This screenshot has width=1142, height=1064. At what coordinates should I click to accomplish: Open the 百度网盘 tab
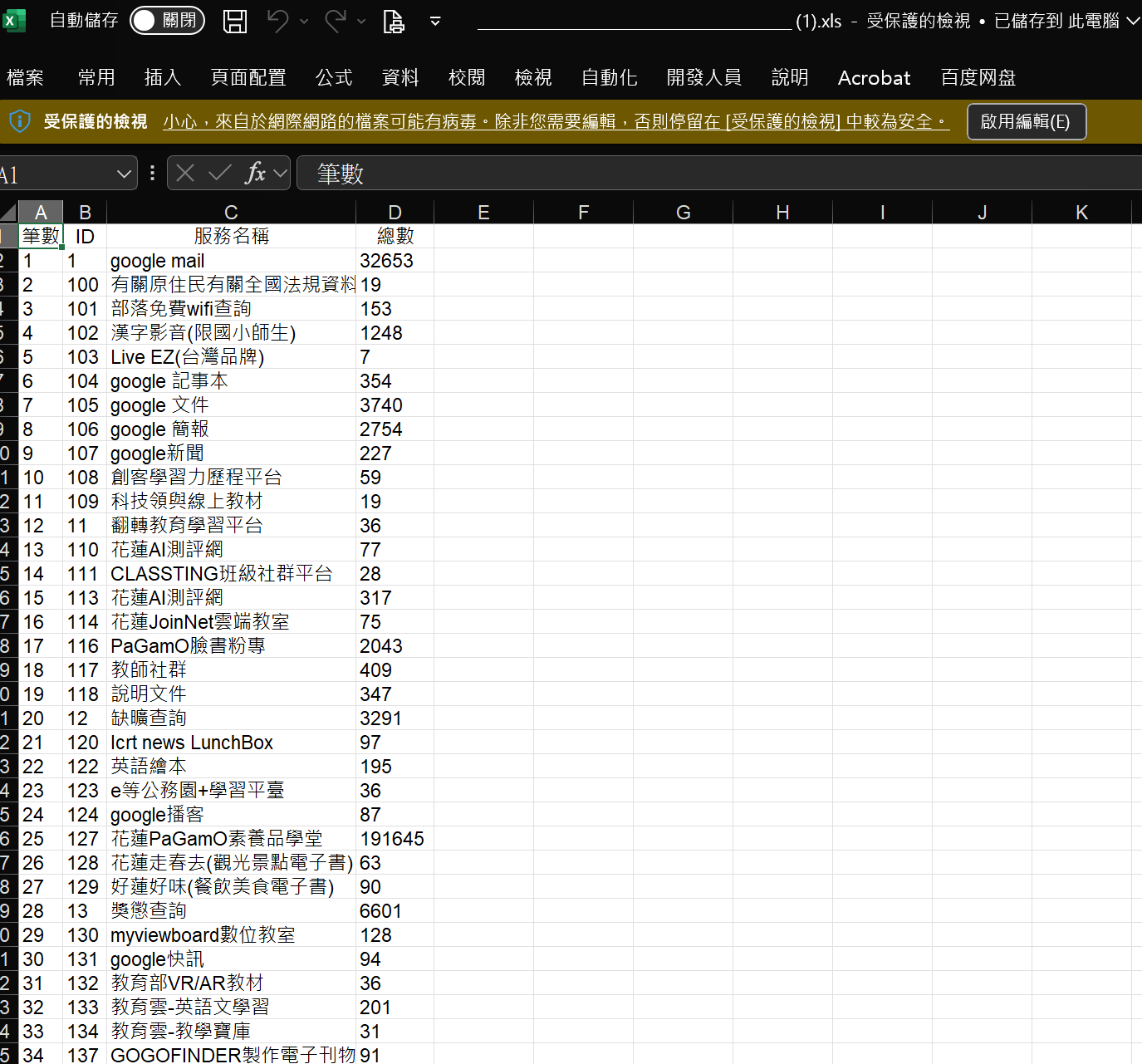978,78
